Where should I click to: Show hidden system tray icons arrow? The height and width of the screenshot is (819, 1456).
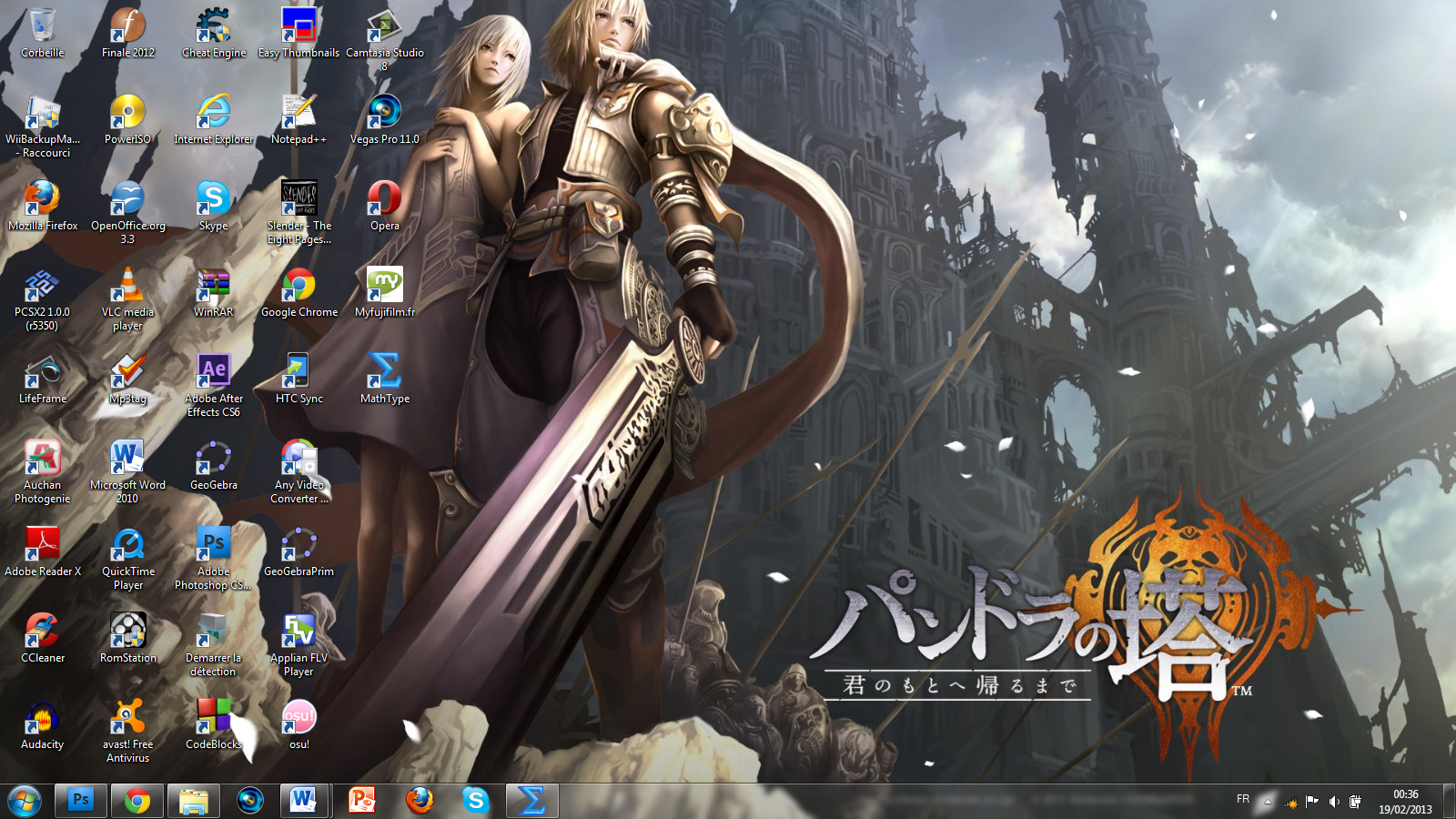[x=1267, y=801]
